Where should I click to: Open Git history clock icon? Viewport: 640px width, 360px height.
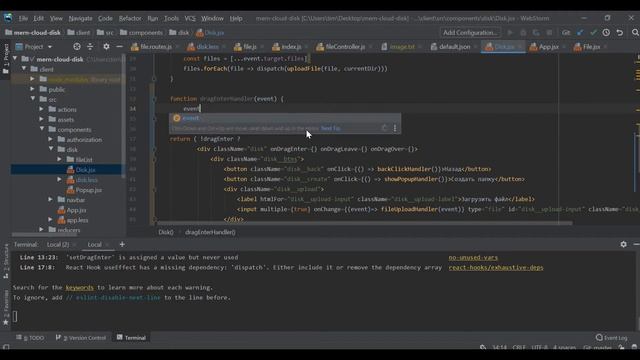[606, 33]
